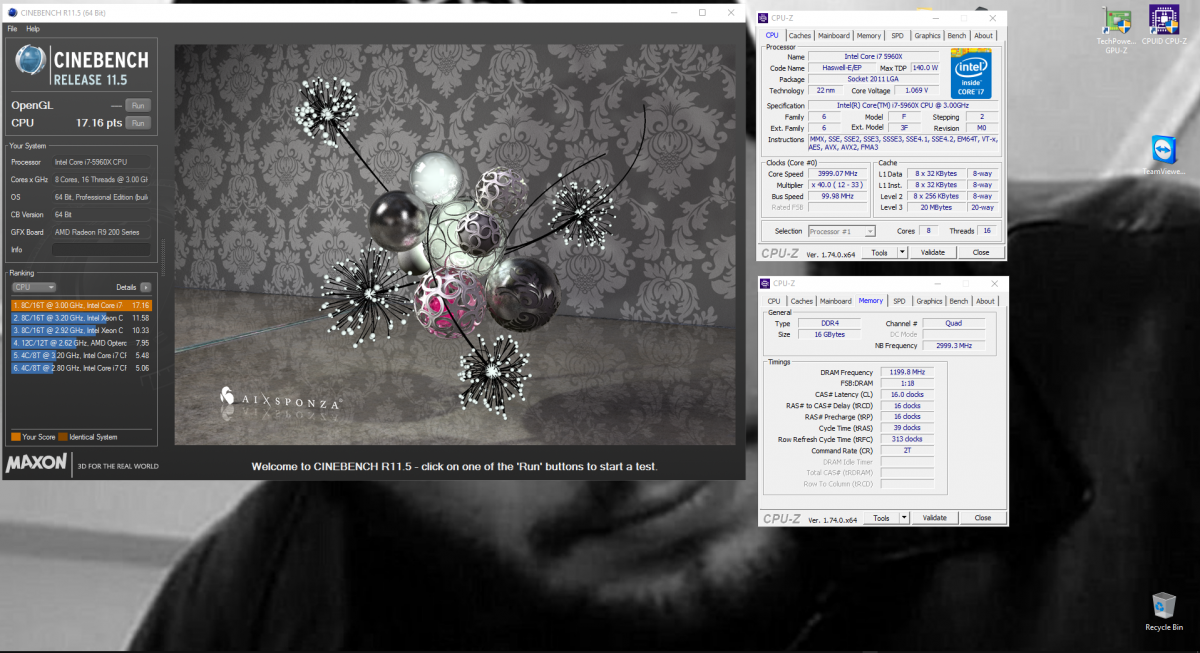The image size is (1200, 653).
Task: Switch to Mainboard tab in lower CPU-Z window
Action: [836, 301]
